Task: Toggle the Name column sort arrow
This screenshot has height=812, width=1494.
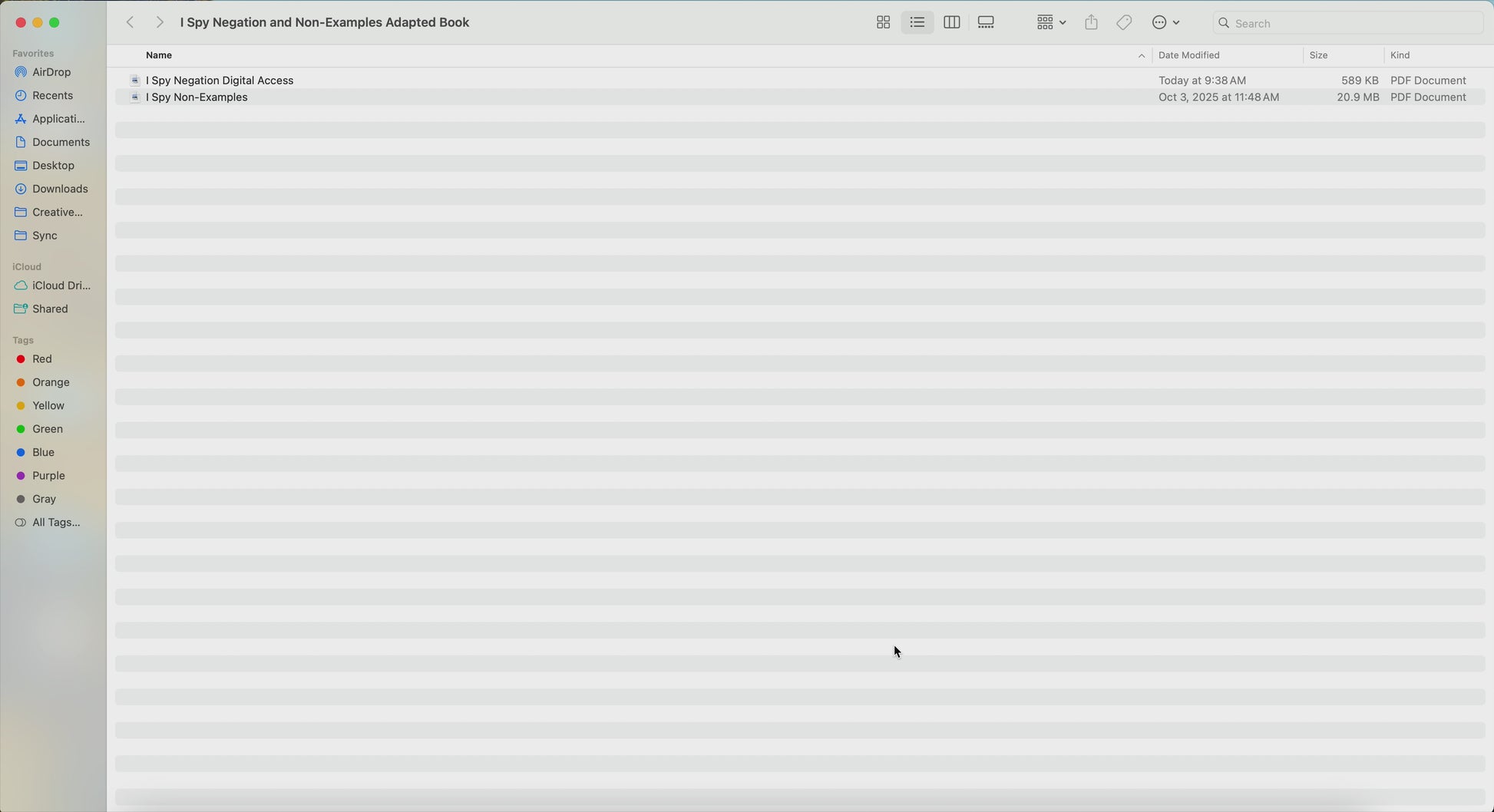Action: tap(1141, 56)
